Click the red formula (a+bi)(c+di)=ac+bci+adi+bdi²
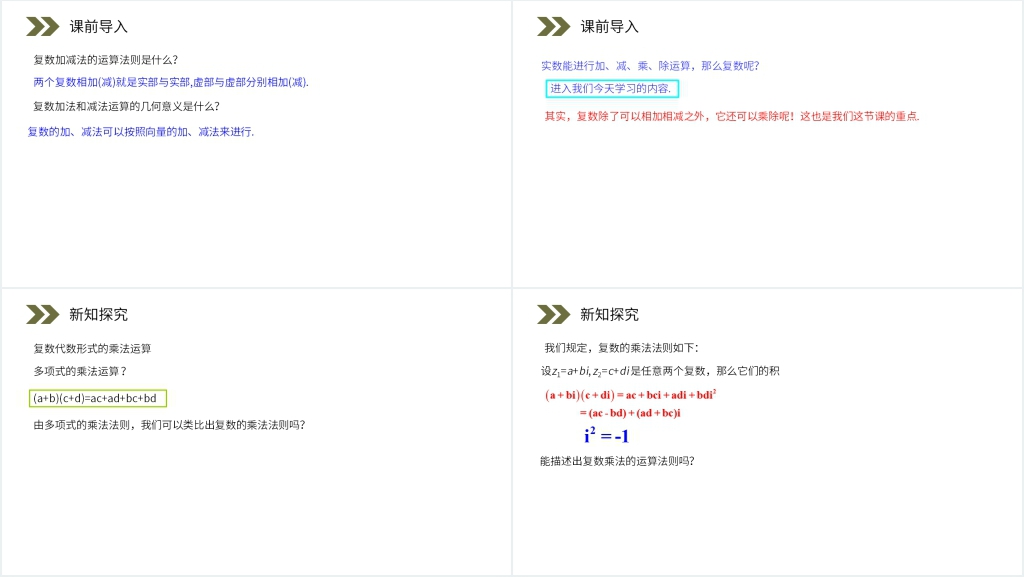Screen dimensions: 1024x577 click(x=631, y=395)
